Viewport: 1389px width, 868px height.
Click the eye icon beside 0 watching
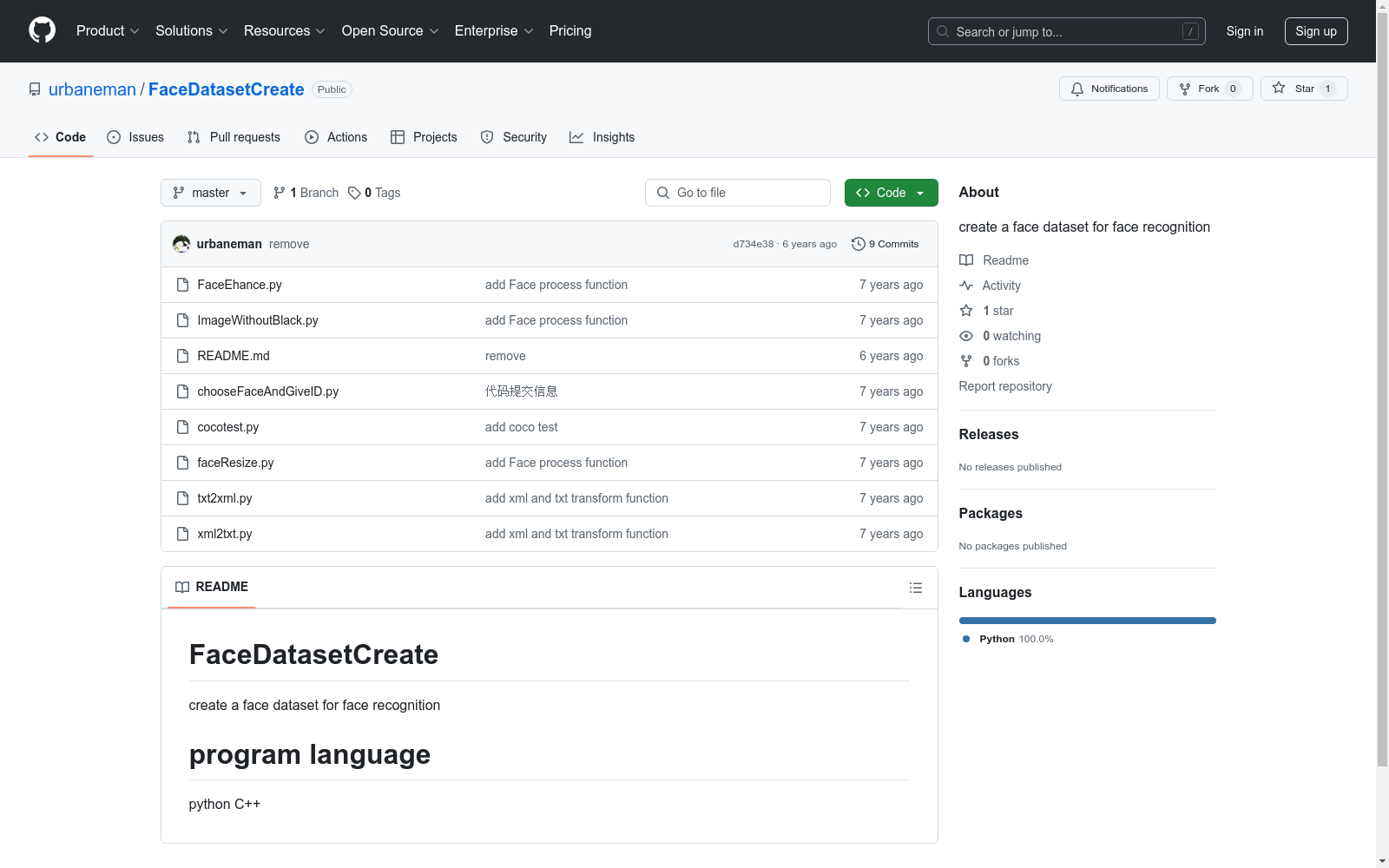[966, 336]
